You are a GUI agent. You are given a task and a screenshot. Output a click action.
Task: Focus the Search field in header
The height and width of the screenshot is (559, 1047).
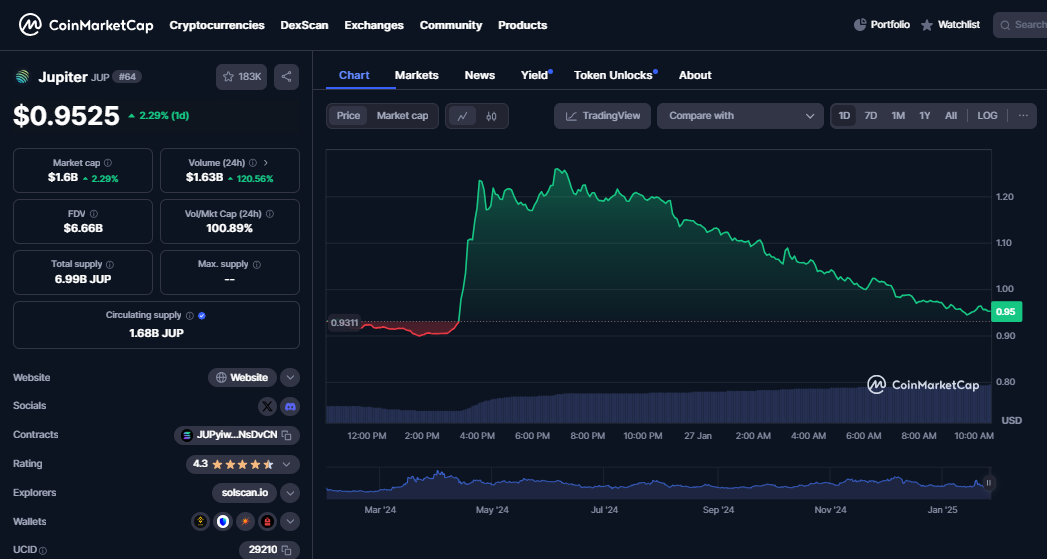click(1020, 25)
